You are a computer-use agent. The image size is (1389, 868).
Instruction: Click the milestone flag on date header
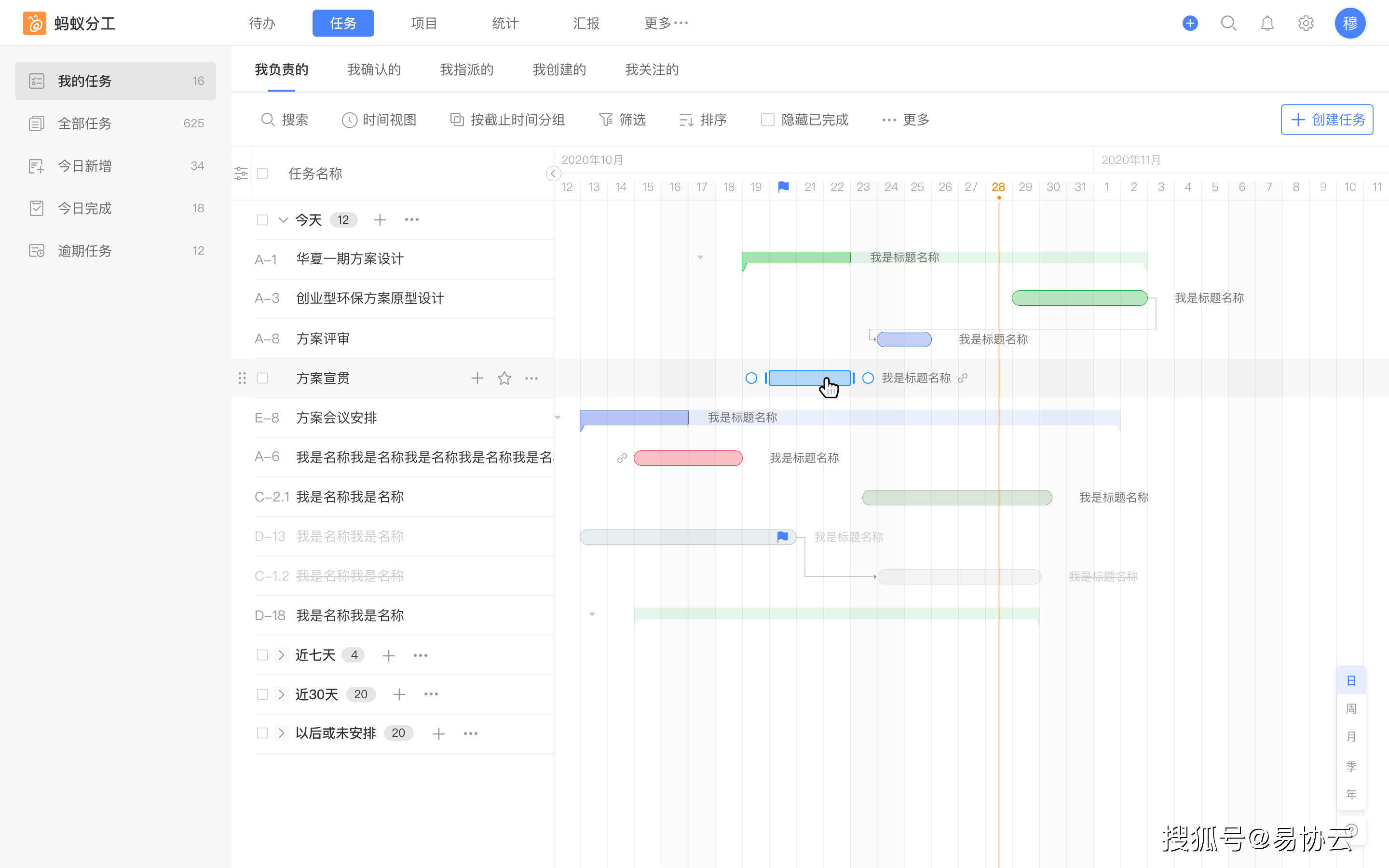[x=783, y=187]
